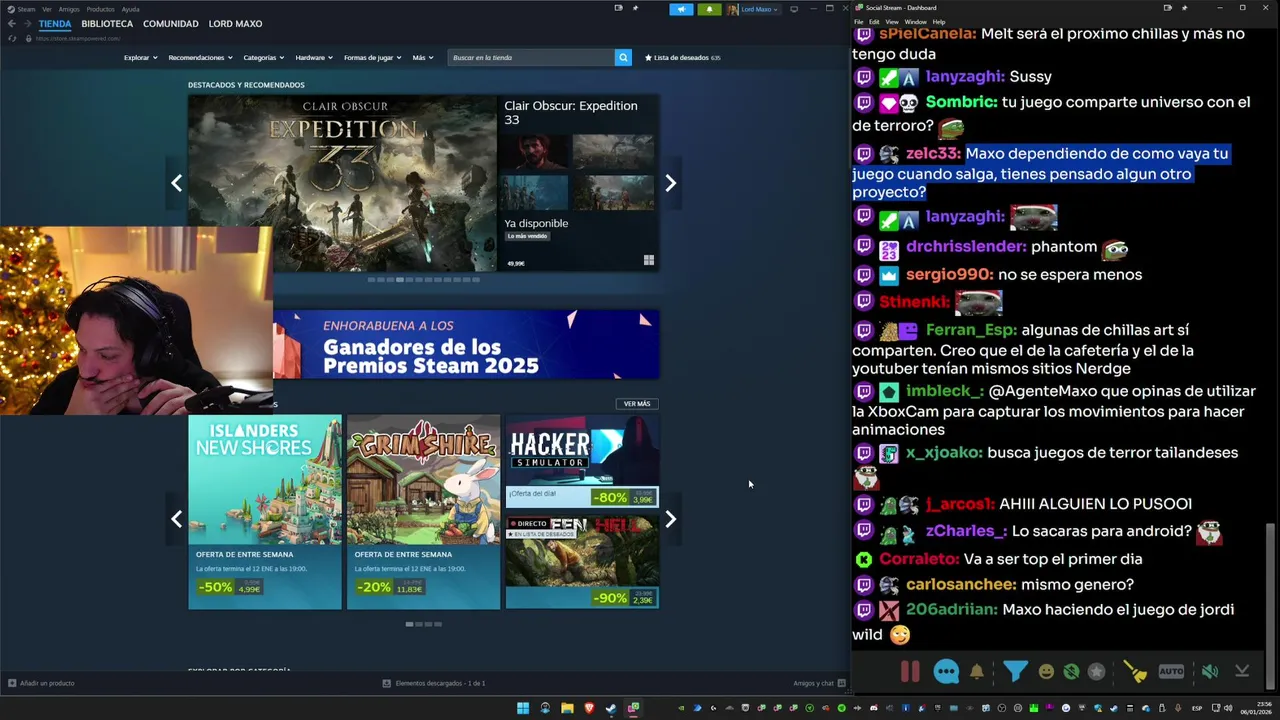
Task: Open the Hacker Simulator daily deal
Action: click(582, 461)
